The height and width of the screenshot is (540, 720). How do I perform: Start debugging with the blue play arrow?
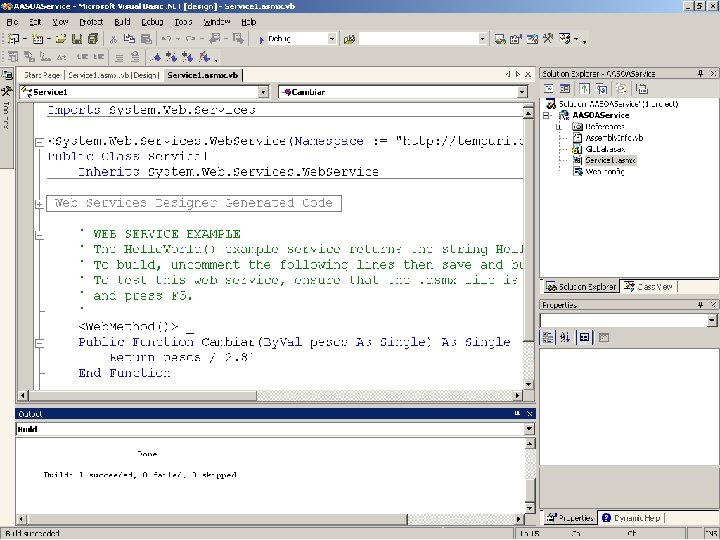[261, 39]
